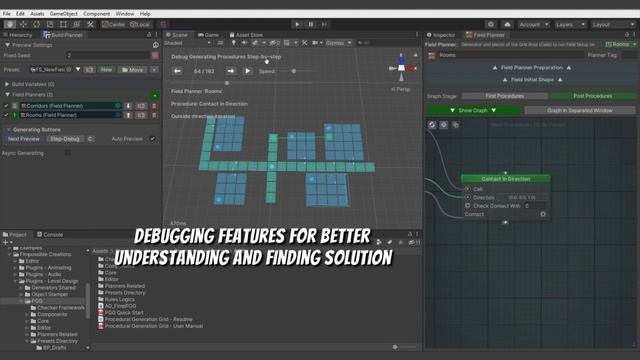
Task: Switch to the Hierarchy tab
Action: point(18,35)
